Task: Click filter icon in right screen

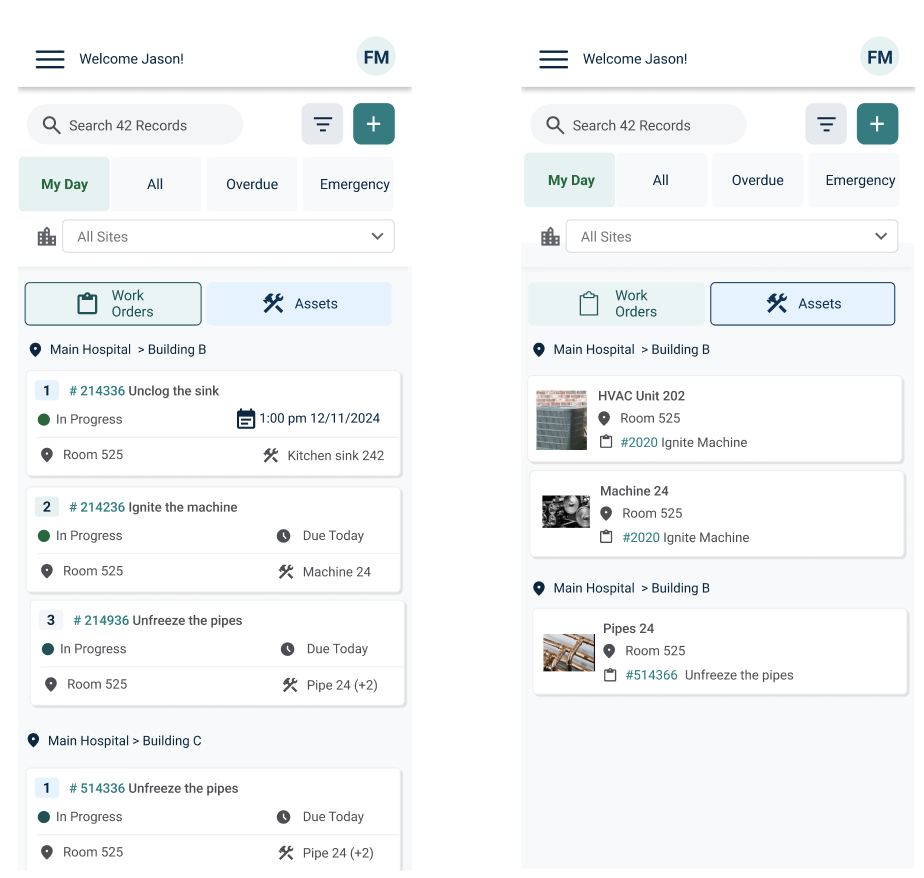Action: tap(826, 124)
